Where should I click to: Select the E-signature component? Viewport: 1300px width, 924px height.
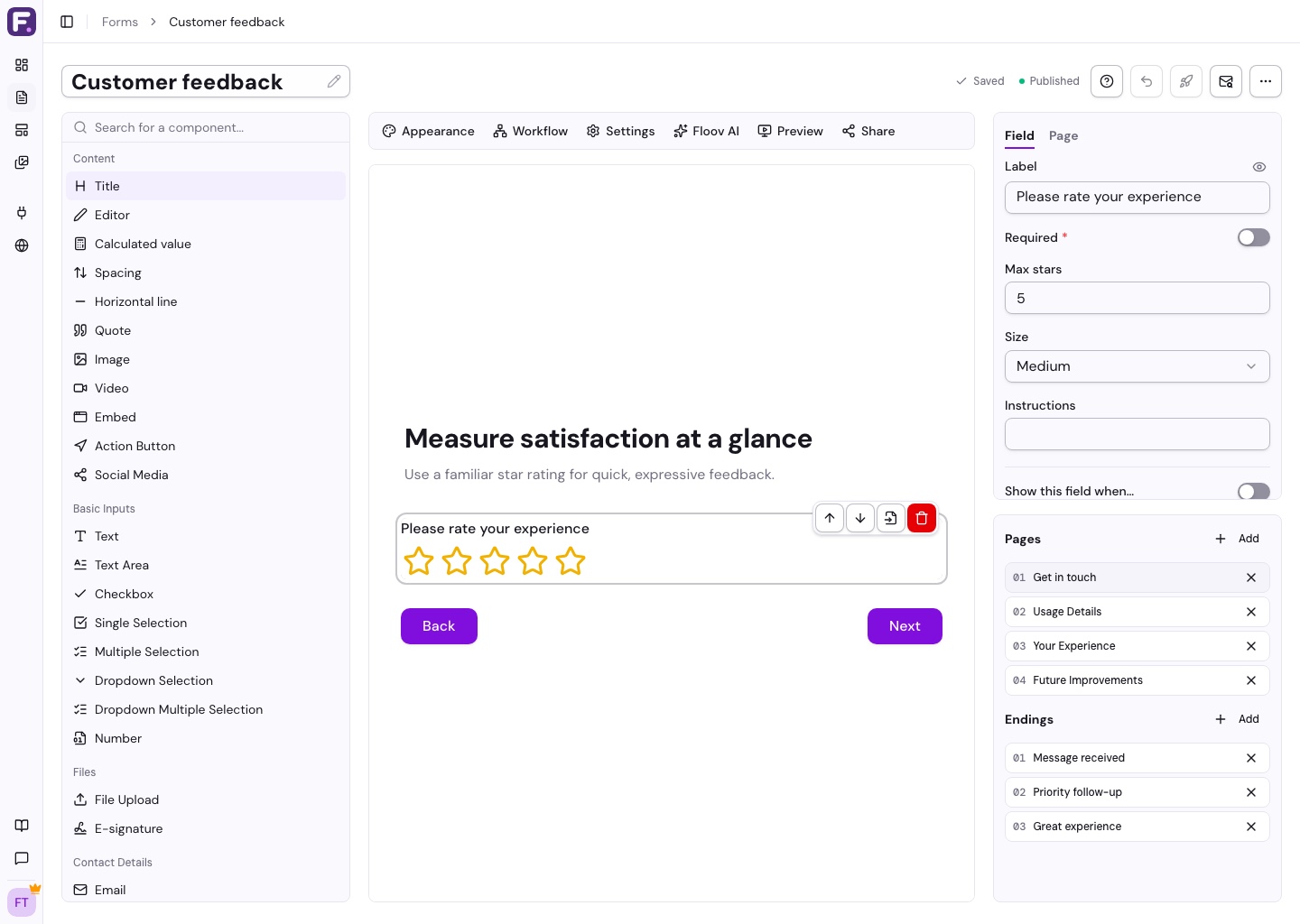click(206, 828)
